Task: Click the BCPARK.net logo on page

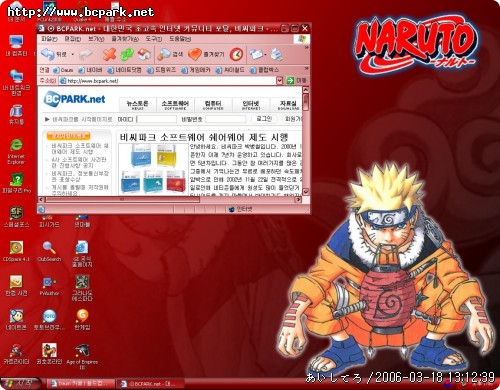Action: [x=74, y=99]
